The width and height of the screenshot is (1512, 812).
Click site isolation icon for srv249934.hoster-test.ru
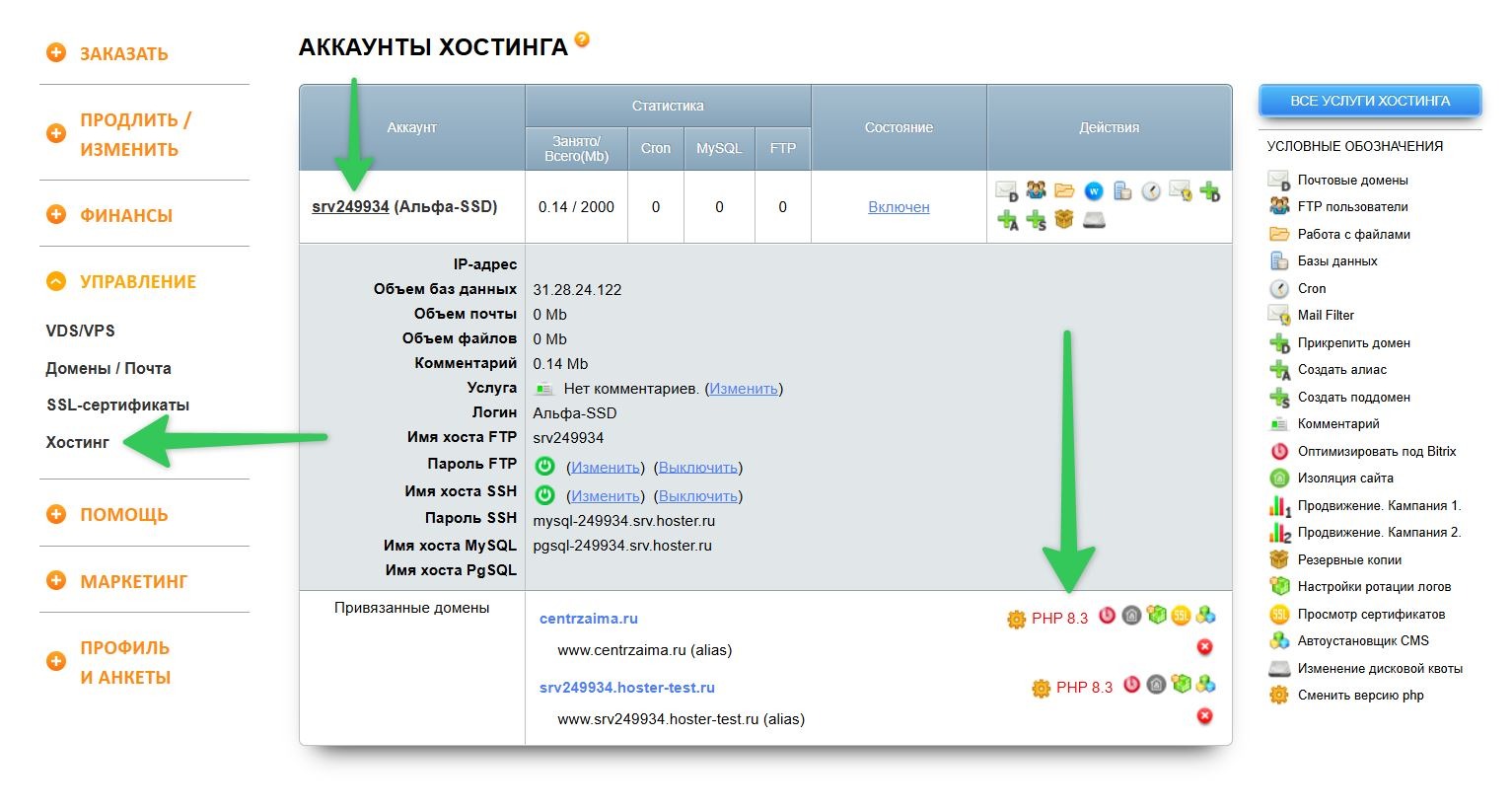pos(1156,685)
